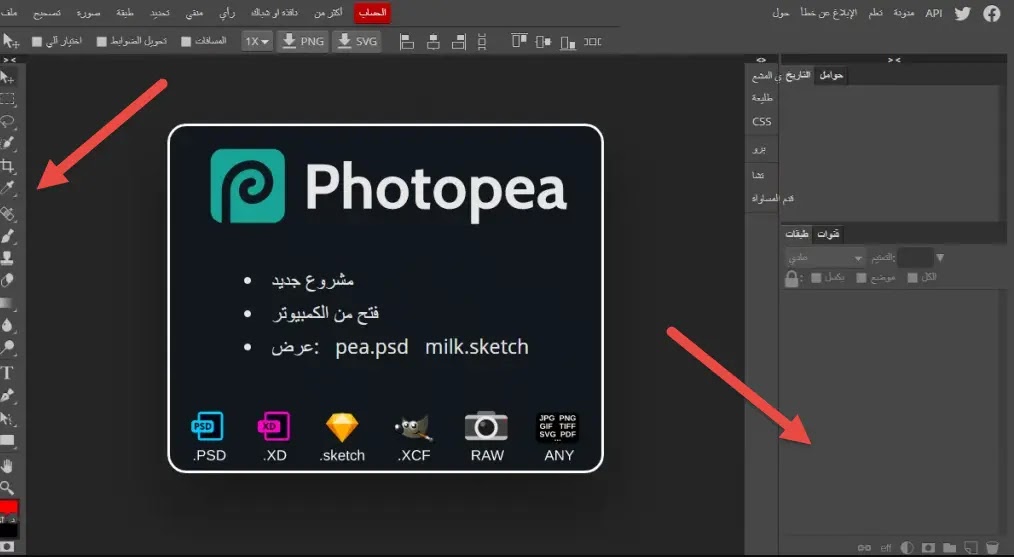Create new layer icon
This screenshot has width=1014, height=557.
click(x=971, y=548)
